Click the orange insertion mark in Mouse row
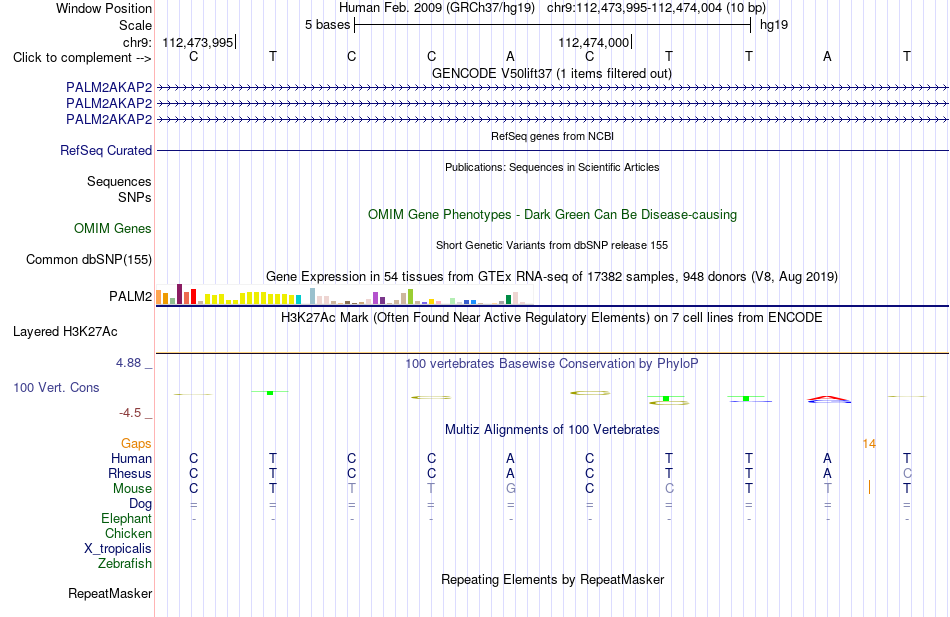The width and height of the screenshot is (950, 617). (x=869, y=487)
